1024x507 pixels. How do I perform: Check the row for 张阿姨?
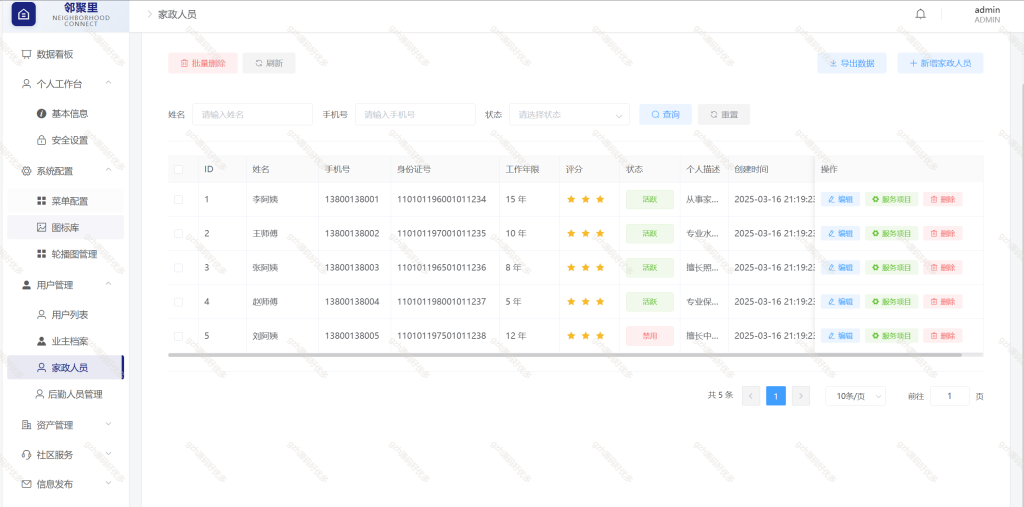pos(178,267)
